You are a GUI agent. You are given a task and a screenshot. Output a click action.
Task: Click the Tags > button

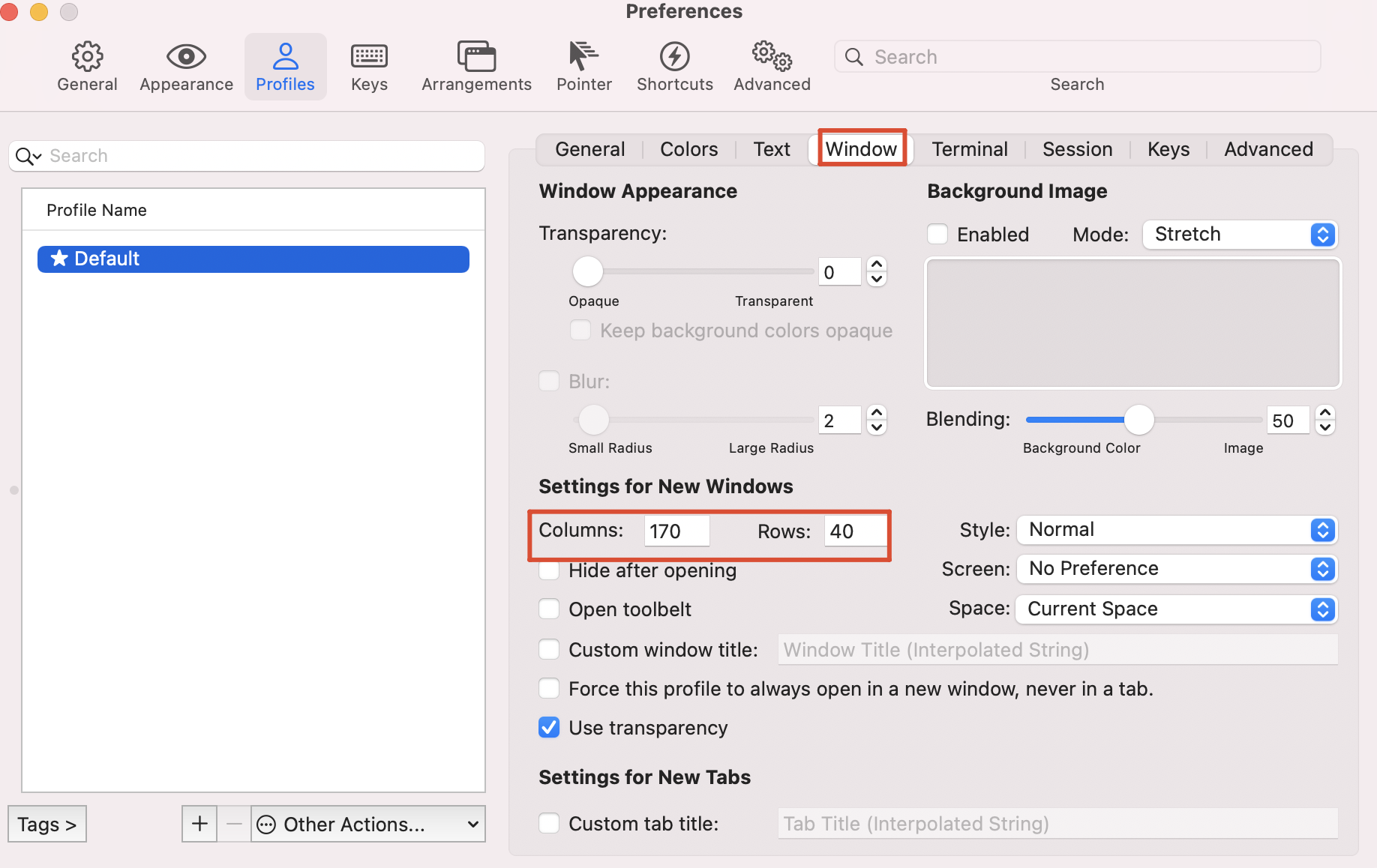(x=47, y=824)
